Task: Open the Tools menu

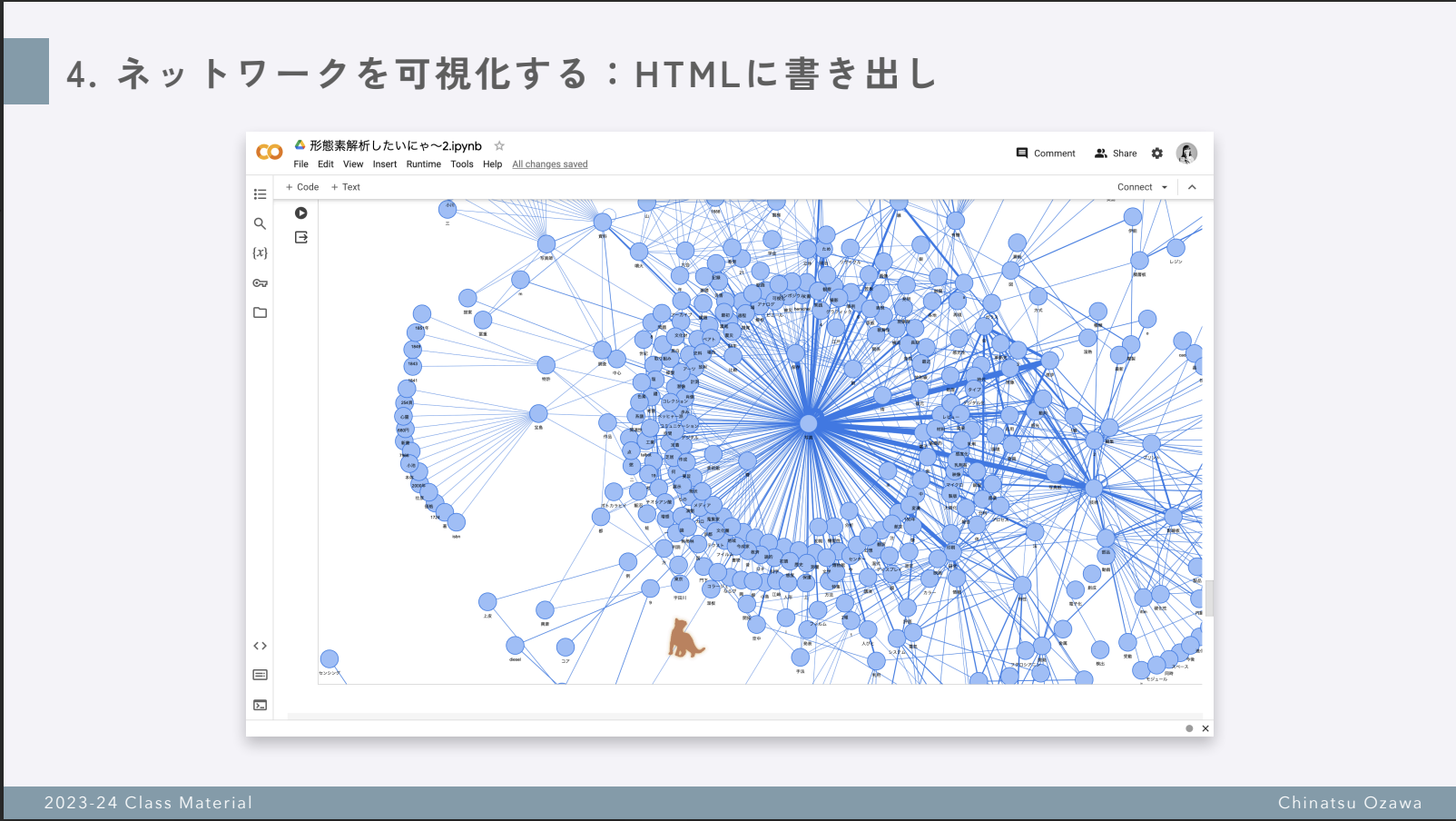Action: click(x=462, y=164)
